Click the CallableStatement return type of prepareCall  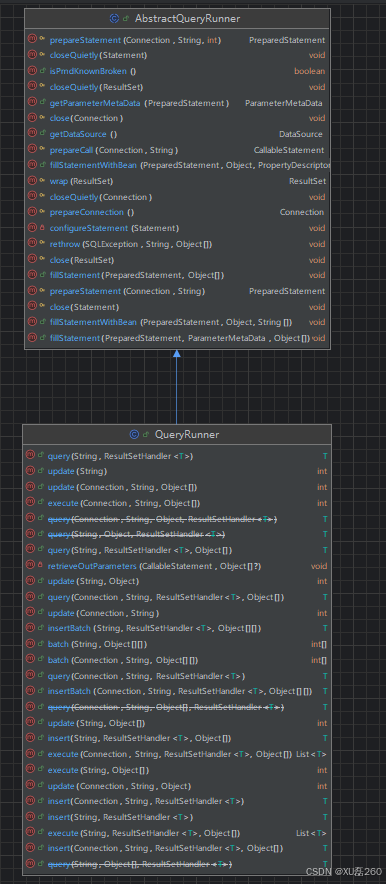point(289,150)
